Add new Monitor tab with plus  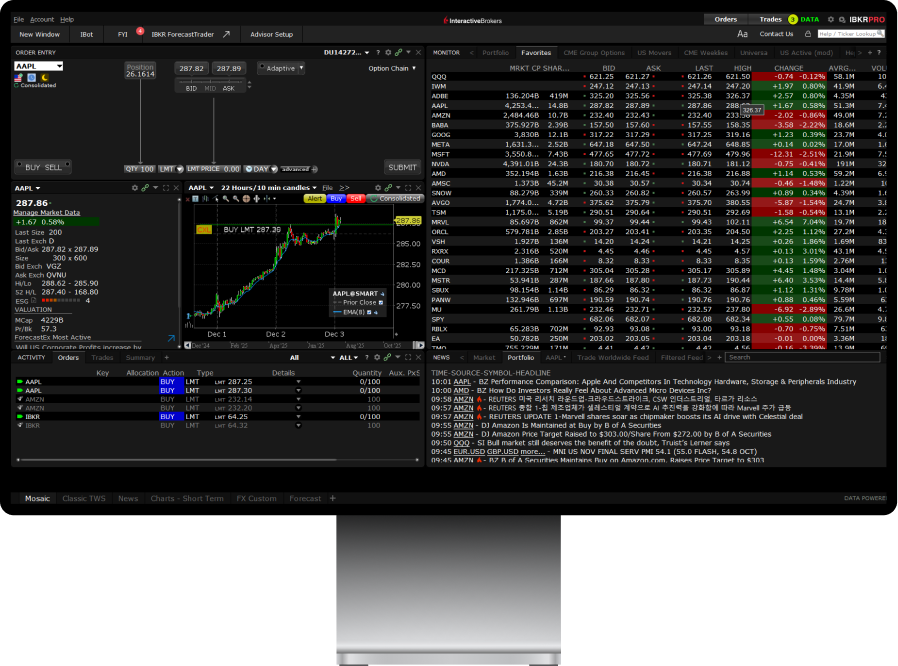pyautogui.click(x=870, y=53)
